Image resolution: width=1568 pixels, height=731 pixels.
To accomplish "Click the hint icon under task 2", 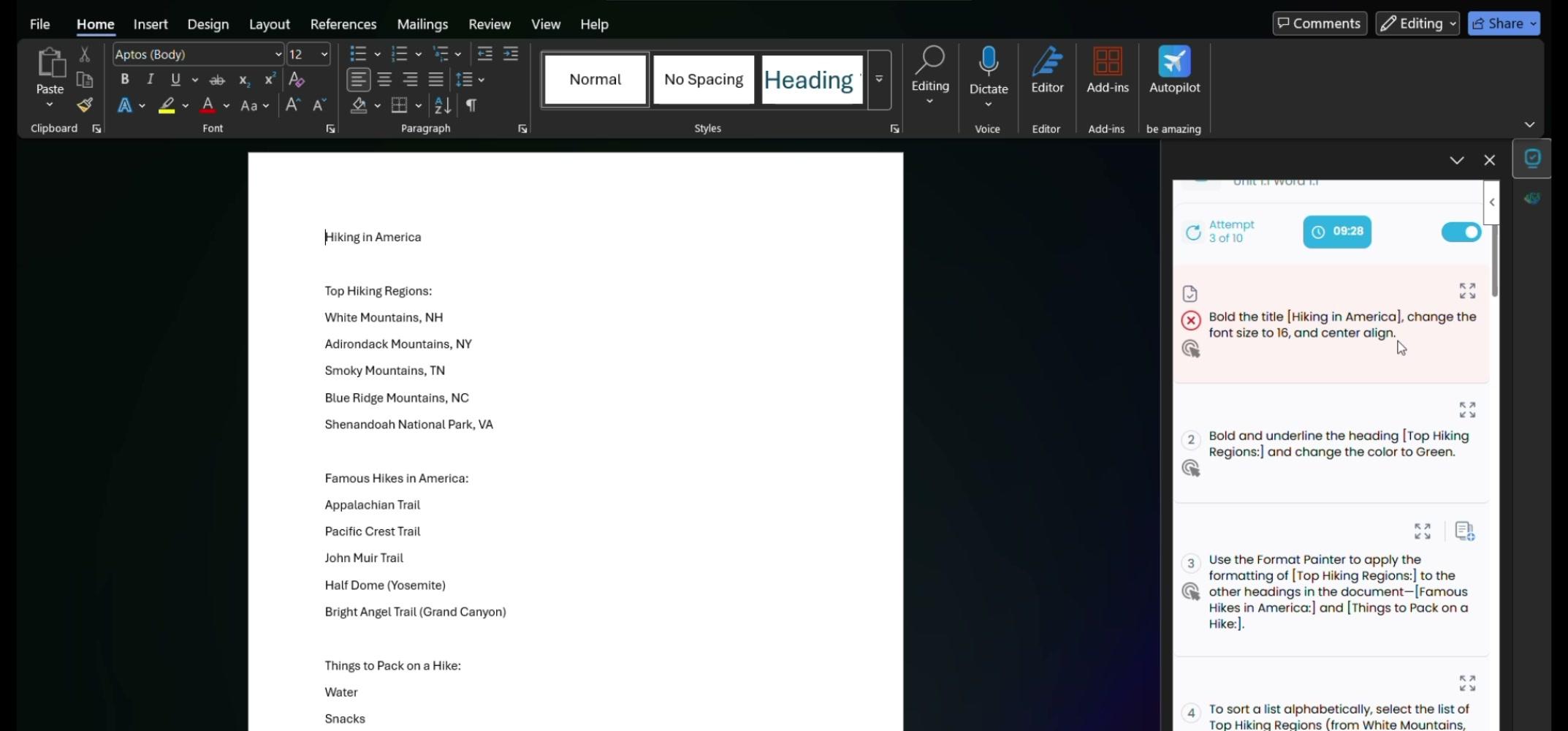I will (x=1191, y=469).
